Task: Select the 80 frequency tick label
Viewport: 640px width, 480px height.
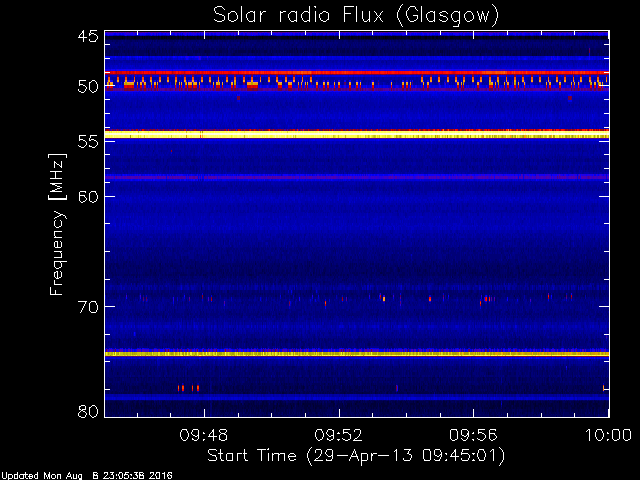Action: click(88, 411)
